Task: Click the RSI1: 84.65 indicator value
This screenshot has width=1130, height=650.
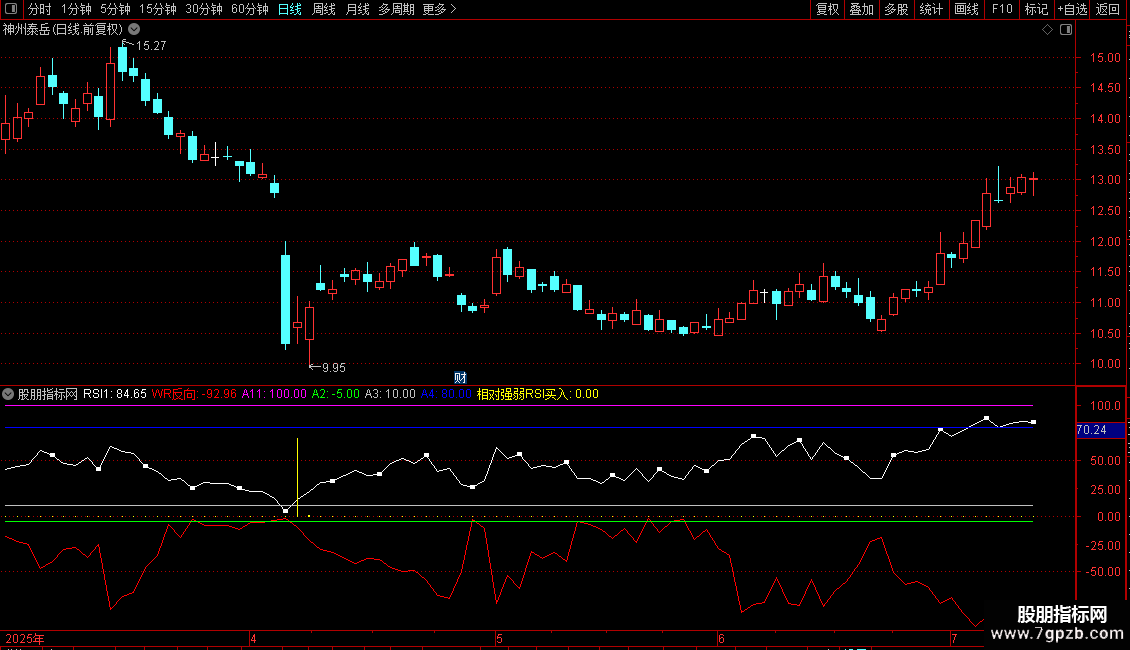Action: pos(115,394)
